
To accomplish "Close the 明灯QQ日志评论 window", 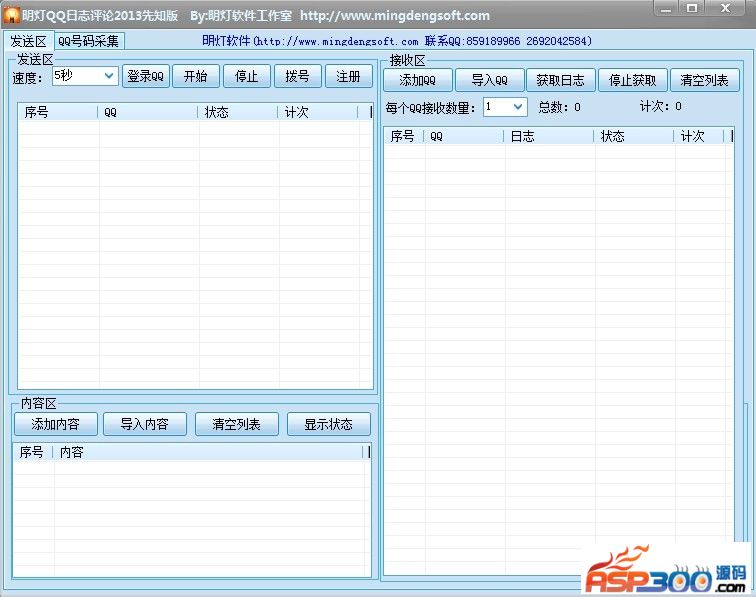I will coord(725,8).
